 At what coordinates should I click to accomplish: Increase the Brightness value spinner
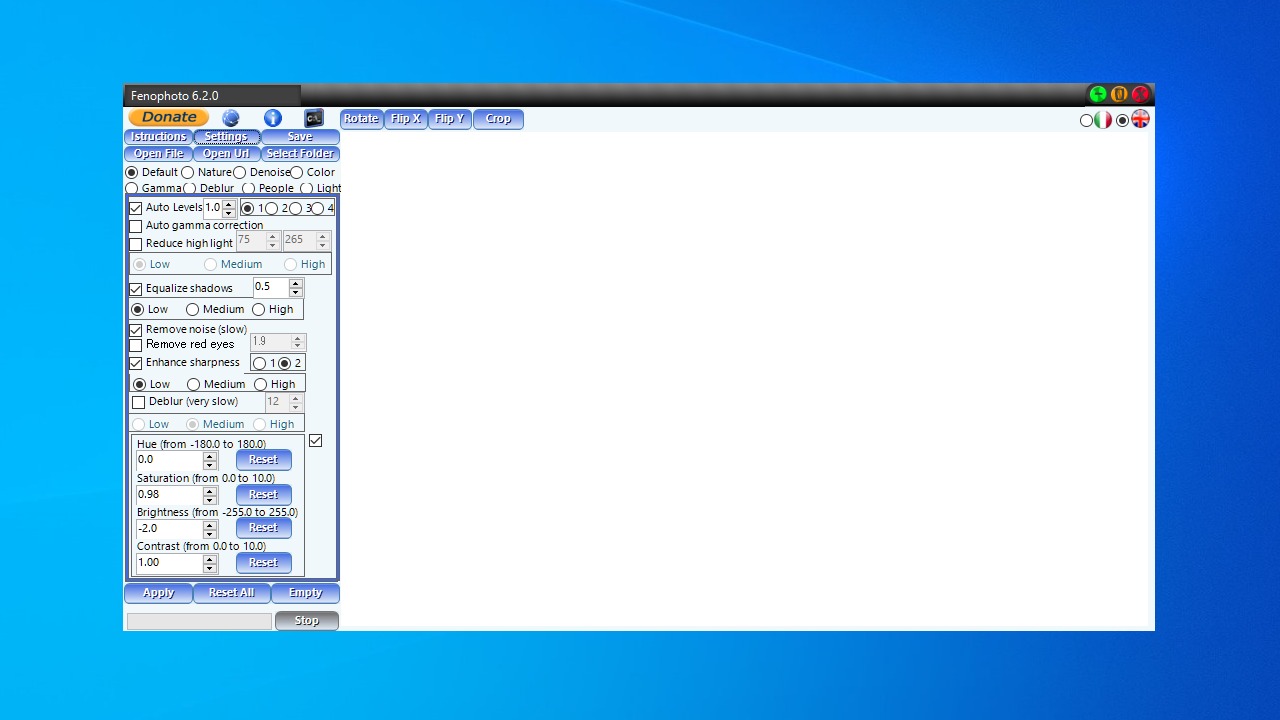pyautogui.click(x=210, y=524)
